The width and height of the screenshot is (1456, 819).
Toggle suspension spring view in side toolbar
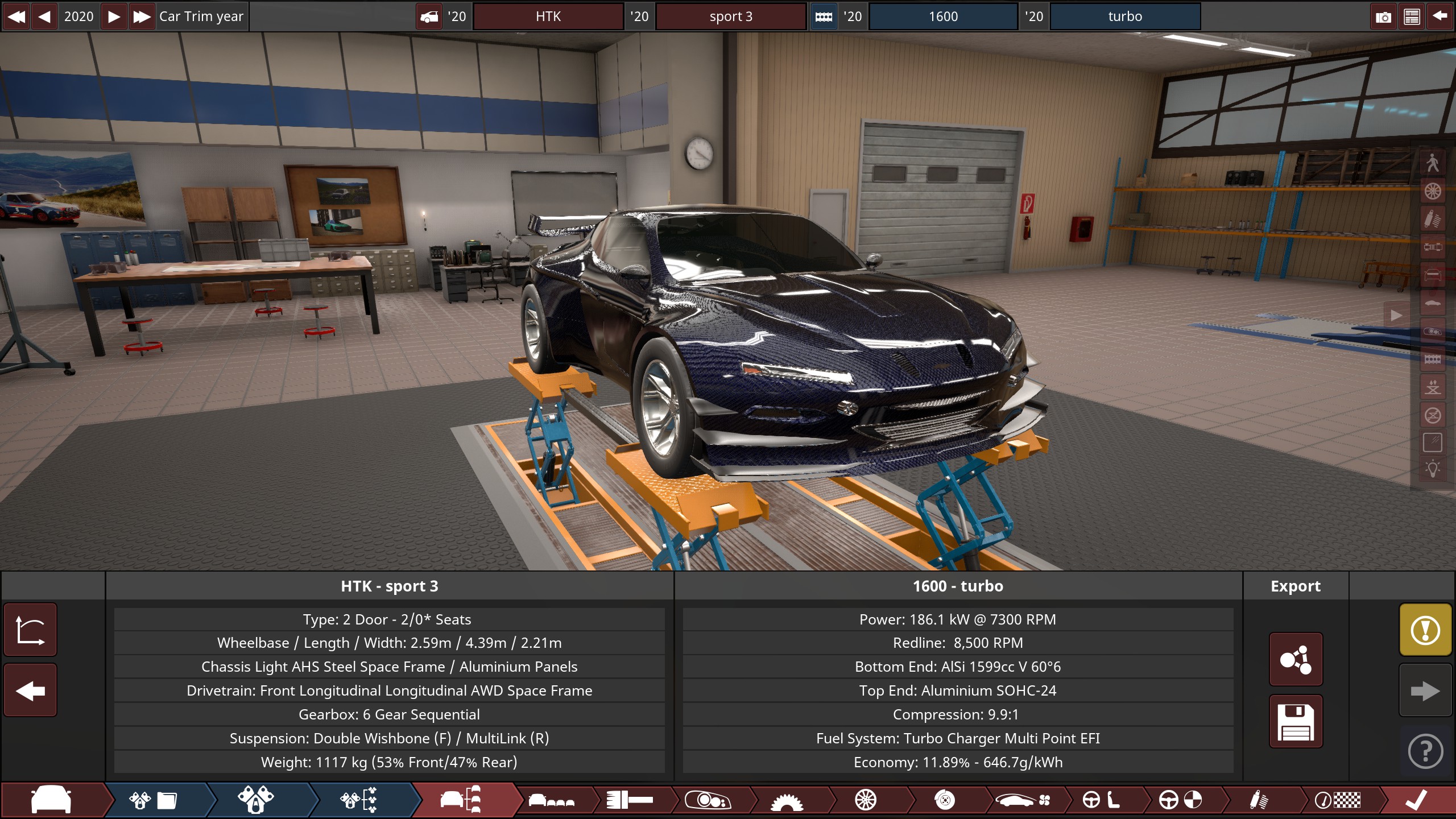coord(1433,219)
